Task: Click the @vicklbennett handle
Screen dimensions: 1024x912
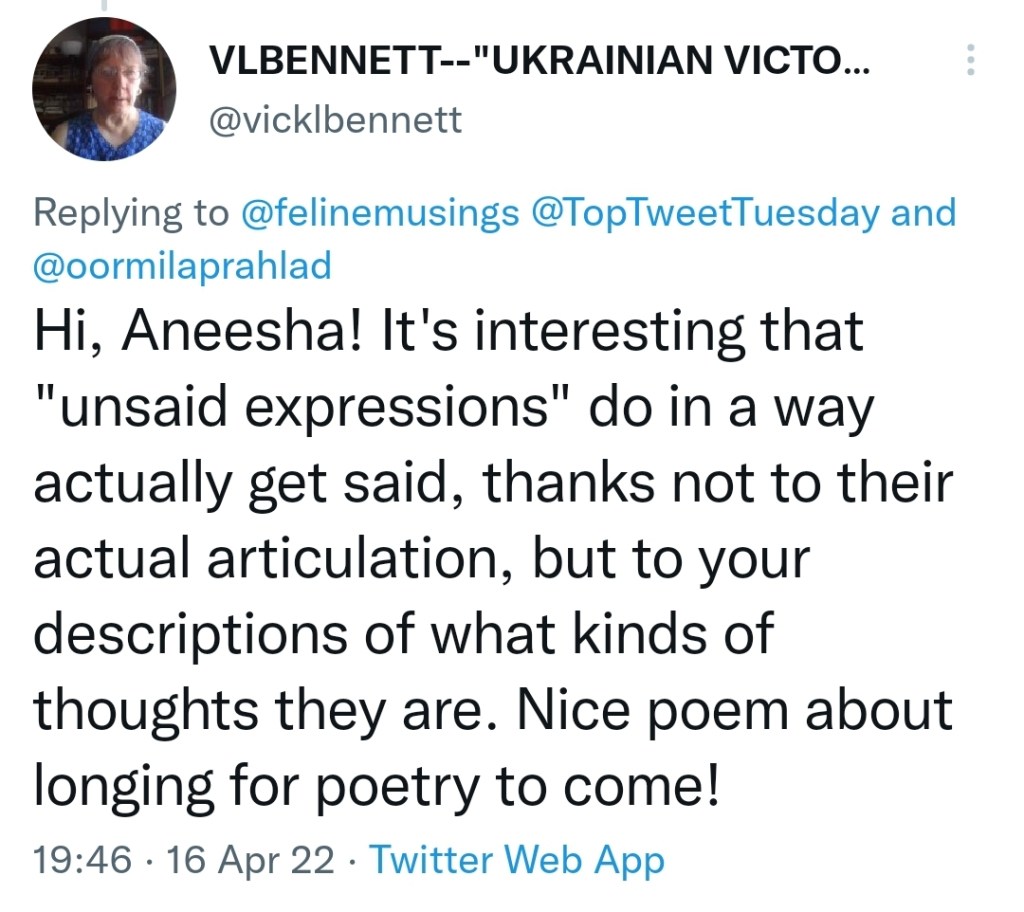Action: (335, 120)
